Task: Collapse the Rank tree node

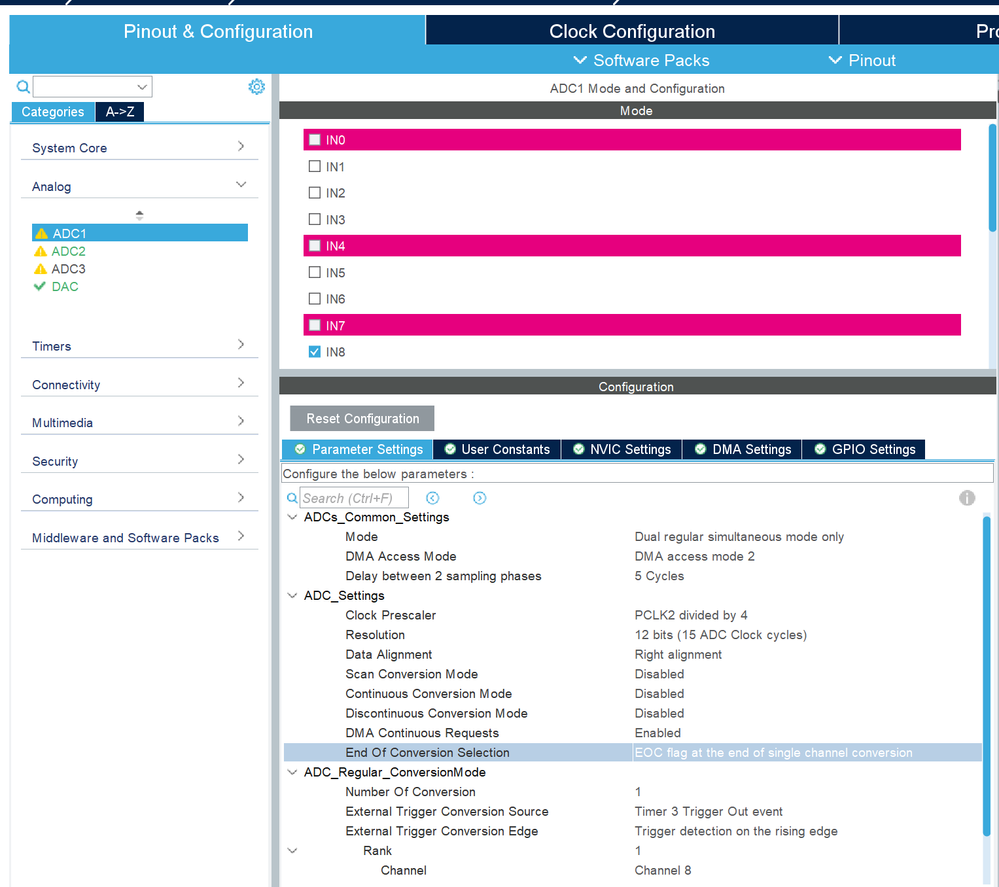Action: coord(292,851)
